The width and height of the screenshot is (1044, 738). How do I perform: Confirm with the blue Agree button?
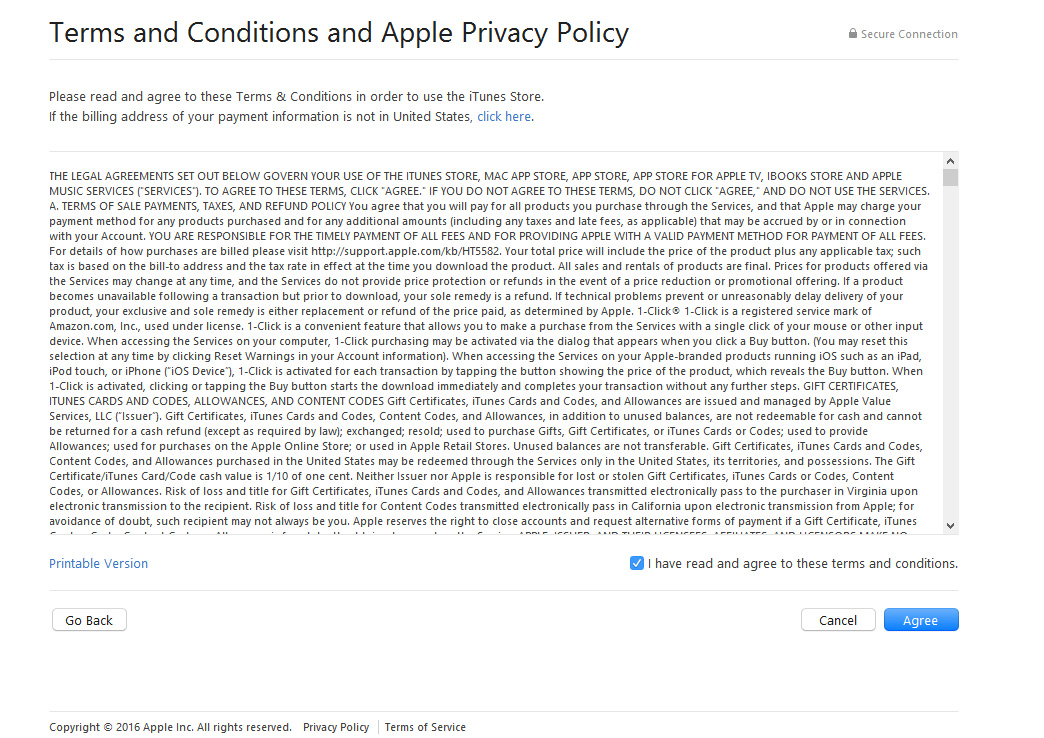click(921, 620)
